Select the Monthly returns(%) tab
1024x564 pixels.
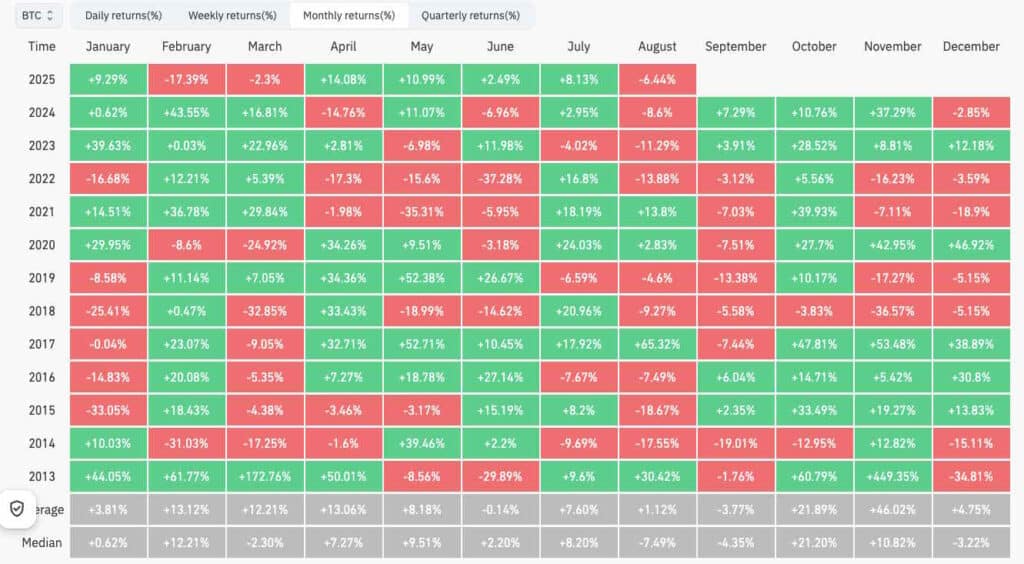click(348, 16)
